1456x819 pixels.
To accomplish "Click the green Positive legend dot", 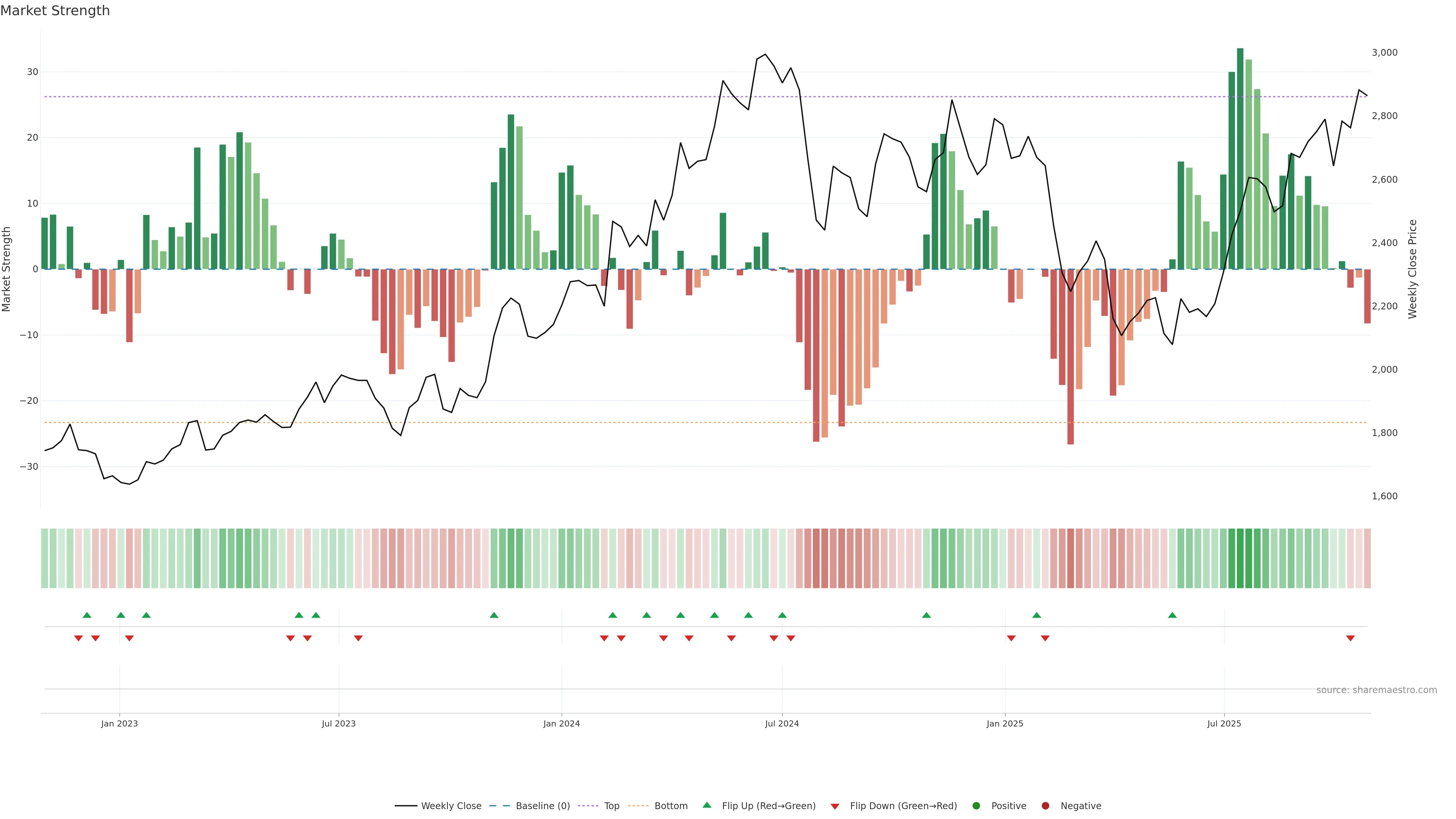I will click(x=976, y=806).
